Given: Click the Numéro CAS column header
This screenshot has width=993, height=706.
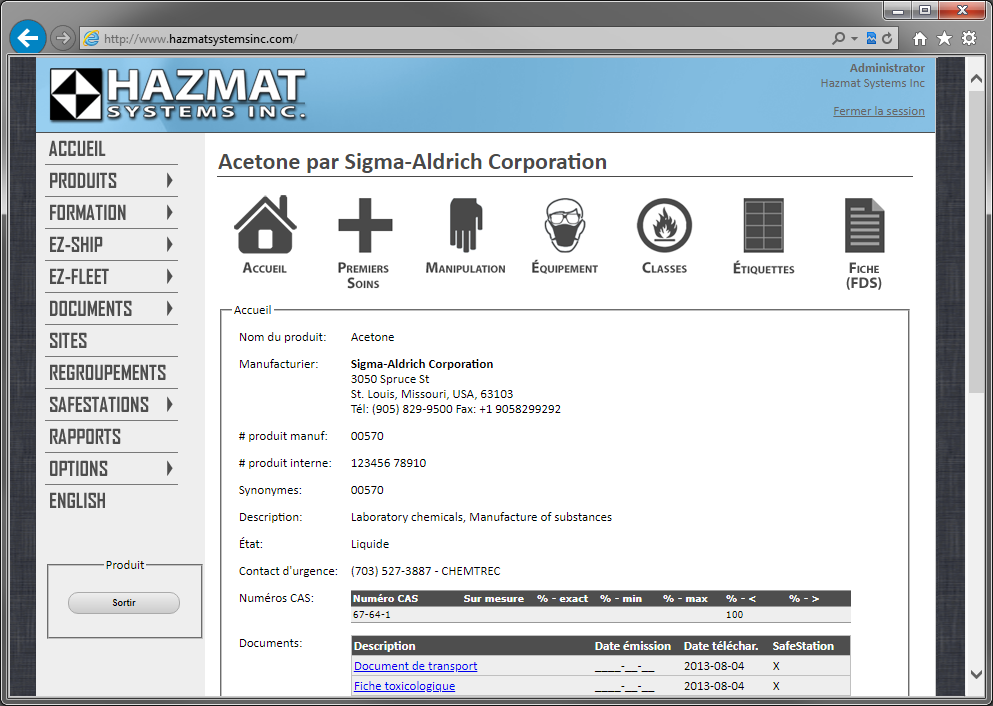Looking at the screenshot, I should click(x=385, y=598).
